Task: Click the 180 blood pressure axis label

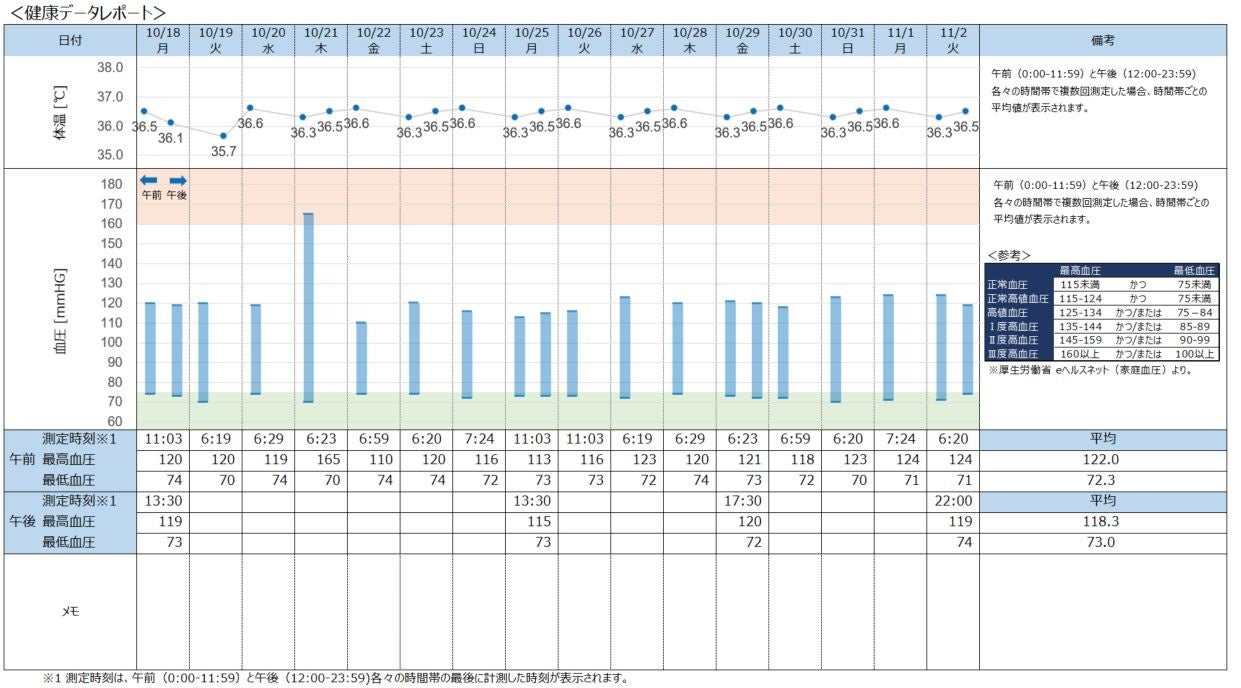Action: (112, 184)
